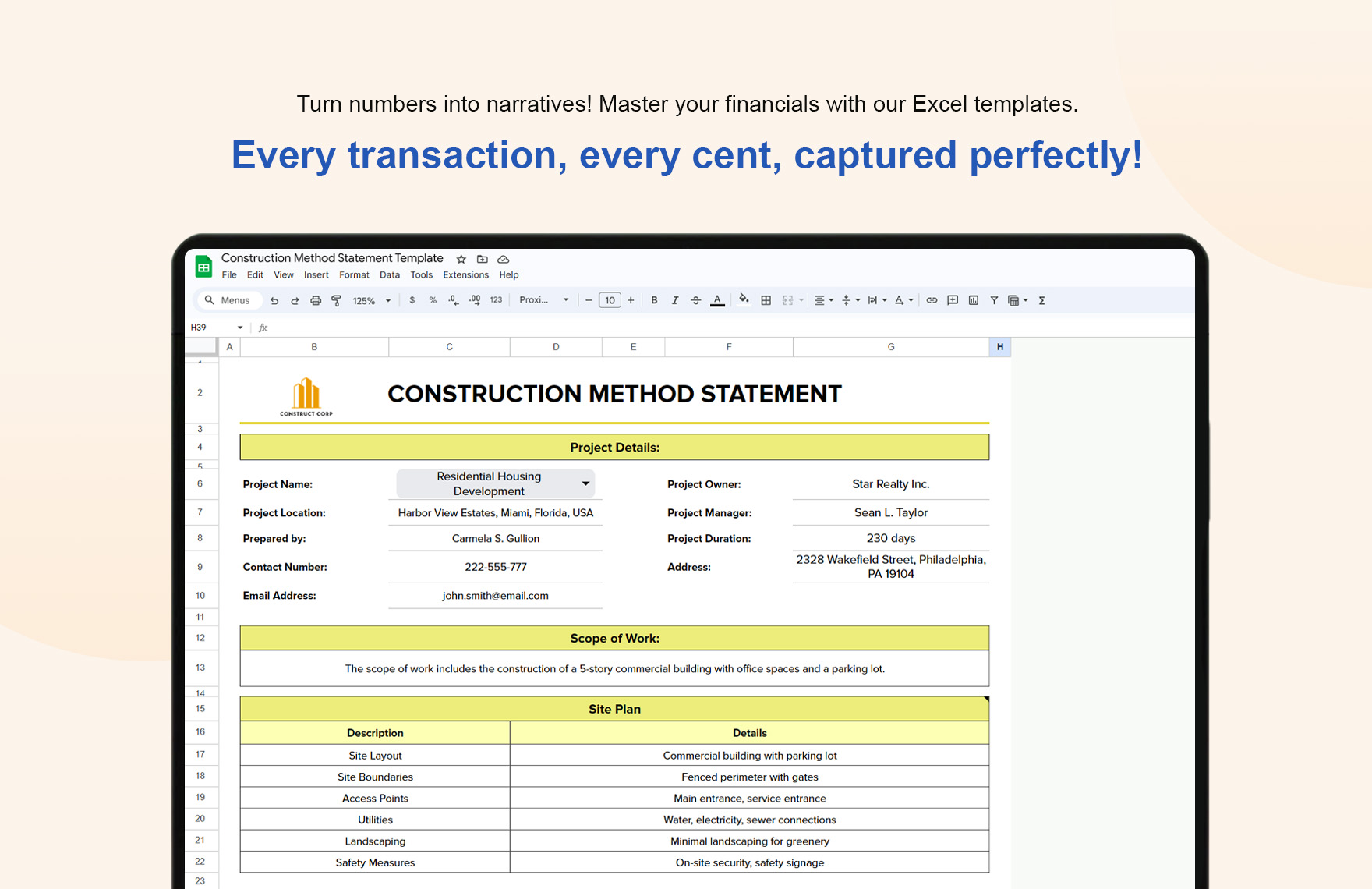
Task: Toggle bold formatting
Action: click(654, 300)
